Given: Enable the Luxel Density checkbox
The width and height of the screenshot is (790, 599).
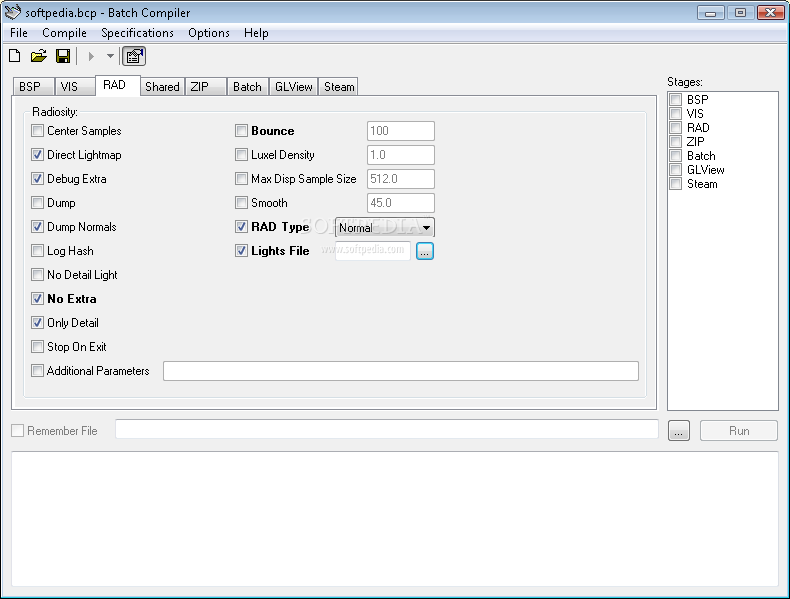Looking at the screenshot, I should (x=241, y=155).
